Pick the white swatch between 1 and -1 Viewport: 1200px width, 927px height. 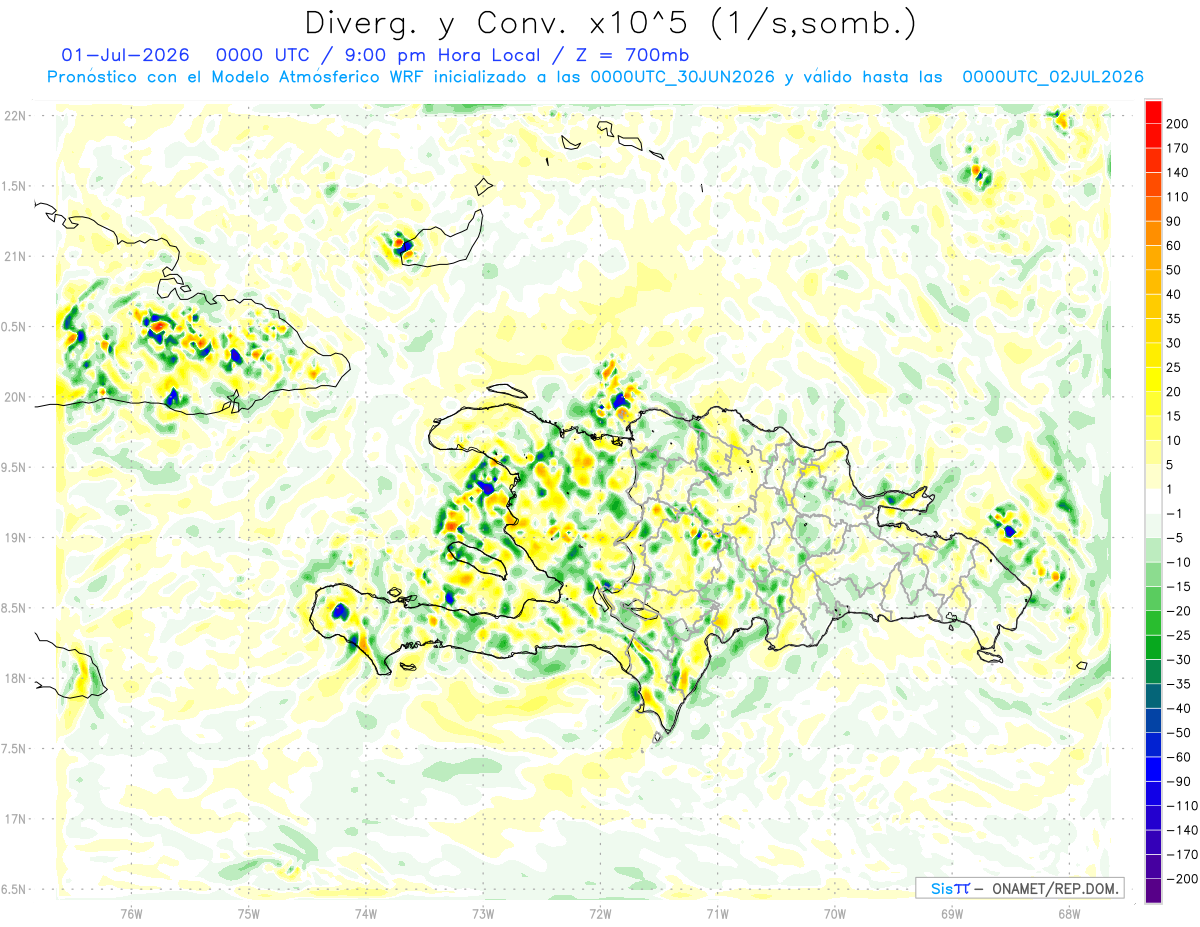pos(1154,501)
